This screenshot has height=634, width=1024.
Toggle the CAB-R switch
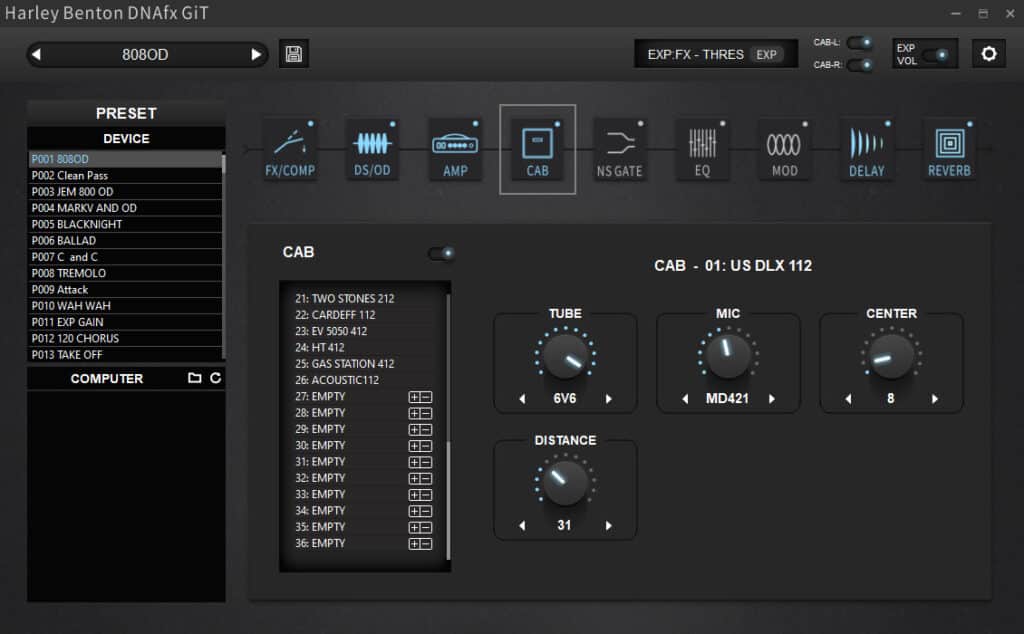pos(860,65)
